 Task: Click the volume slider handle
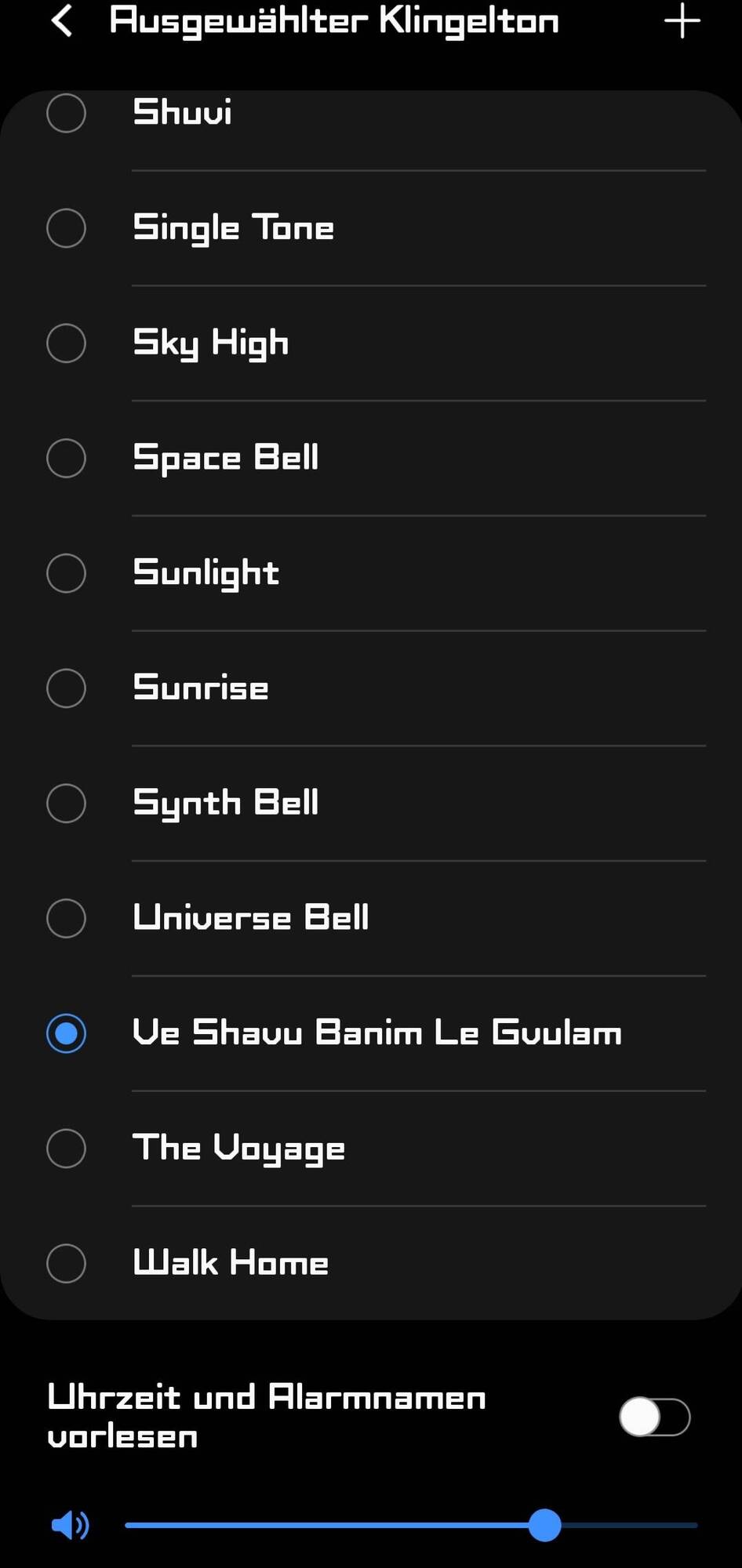click(544, 1525)
